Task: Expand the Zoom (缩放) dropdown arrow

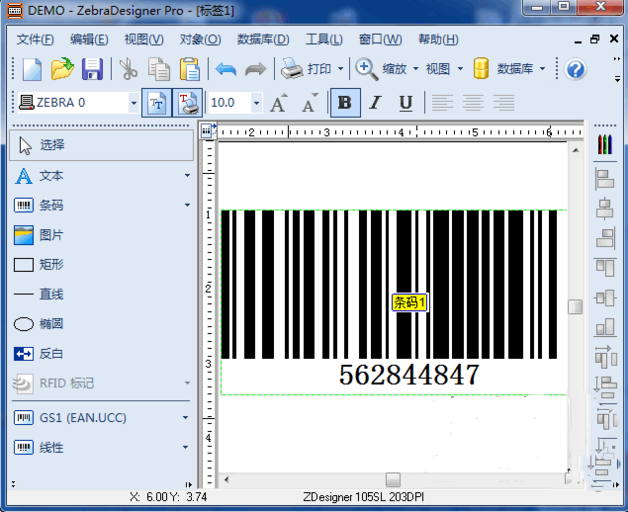Action: point(415,69)
